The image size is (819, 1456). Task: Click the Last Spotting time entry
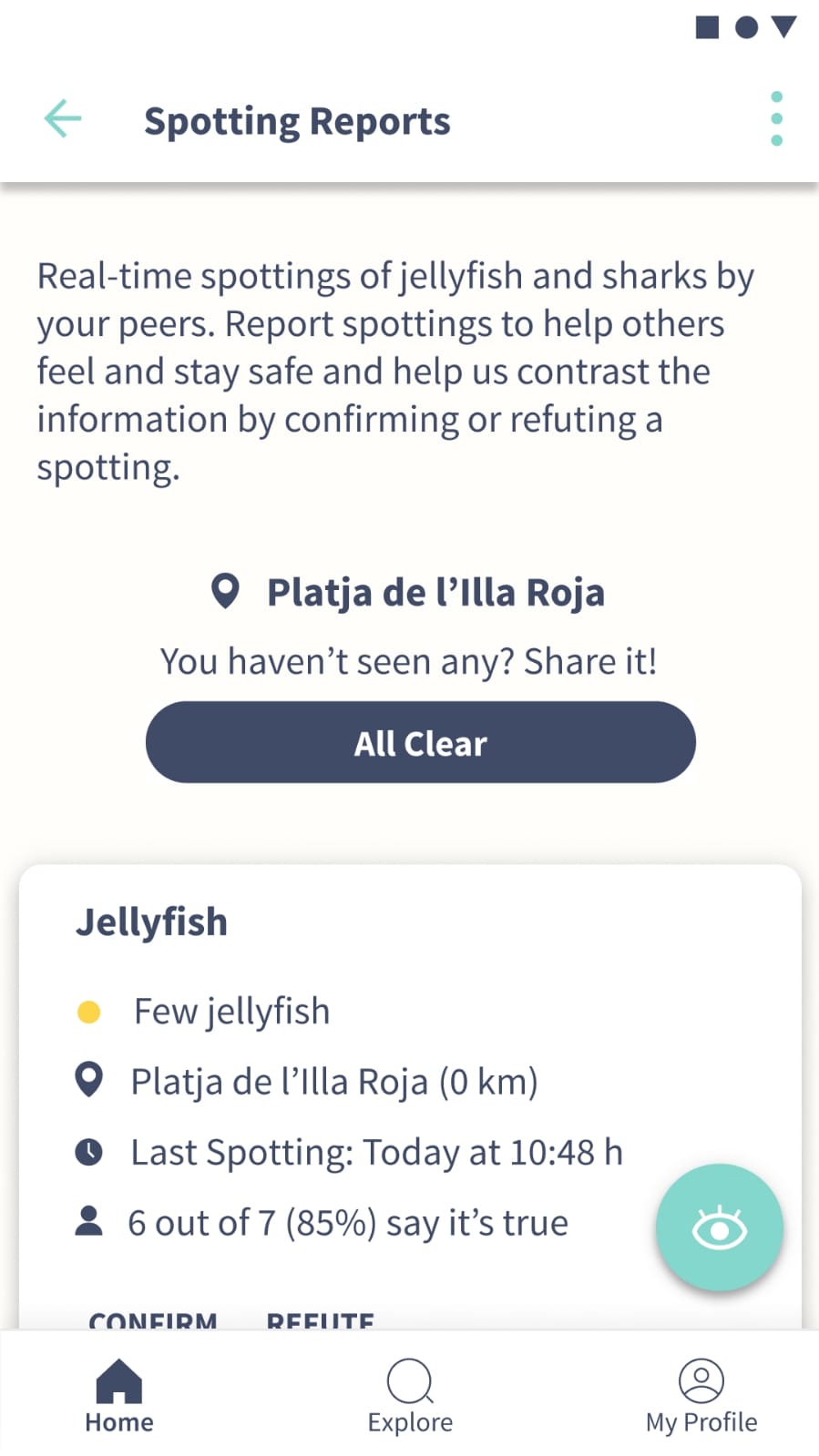(377, 1152)
